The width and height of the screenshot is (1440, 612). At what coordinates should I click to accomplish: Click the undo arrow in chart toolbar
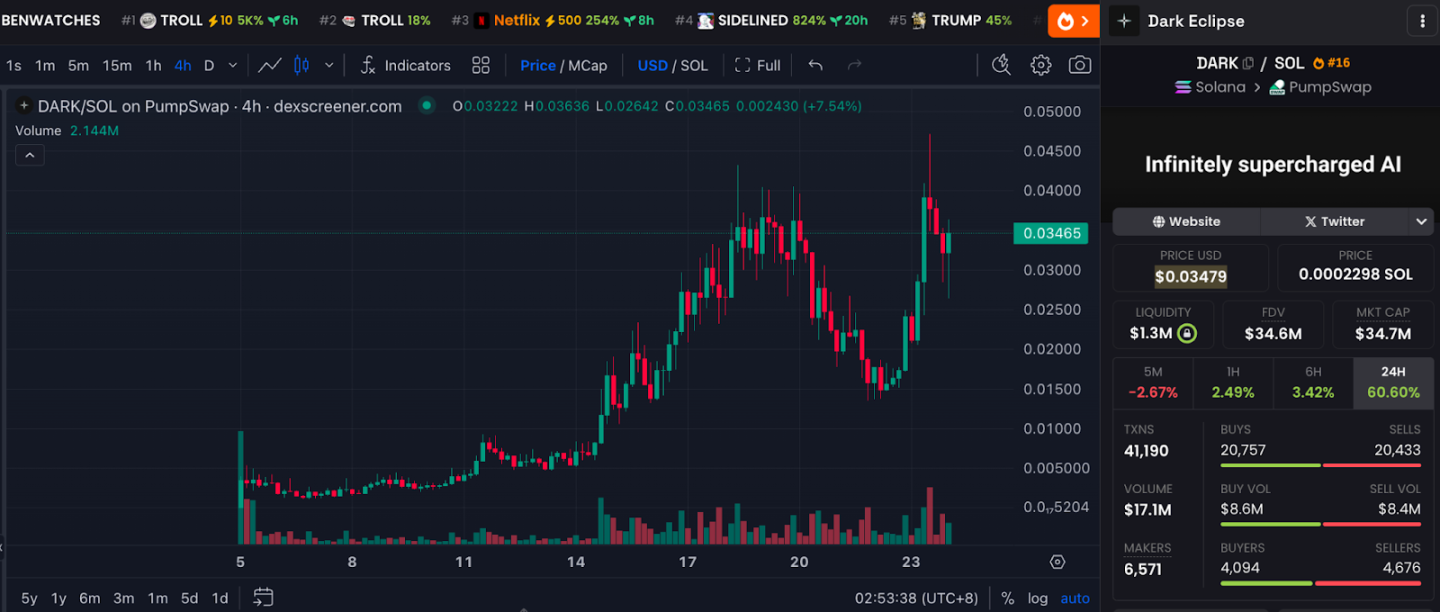point(816,65)
